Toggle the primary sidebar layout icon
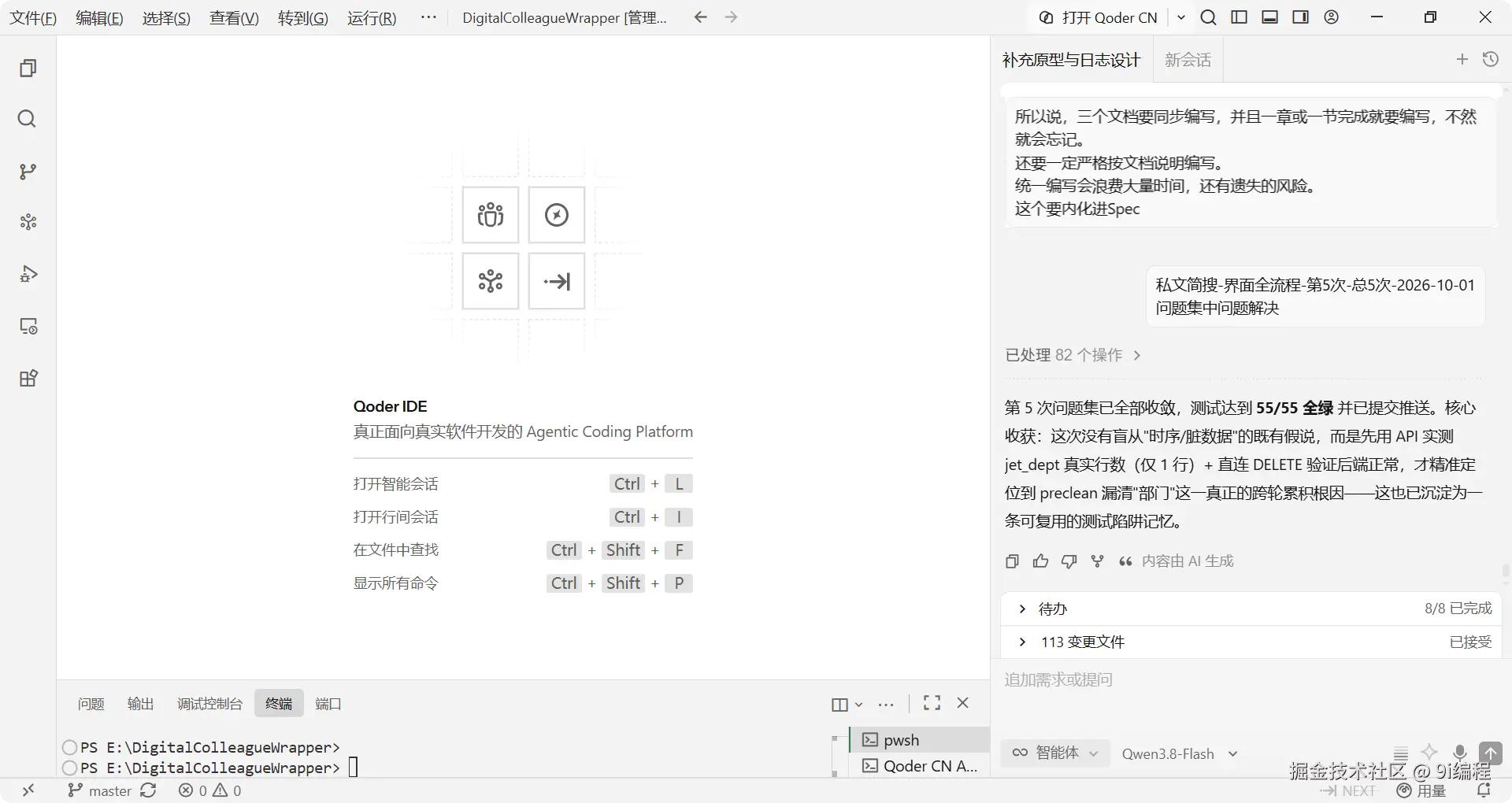Viewport: 1512px width, 803px height. click(1239, 17)
